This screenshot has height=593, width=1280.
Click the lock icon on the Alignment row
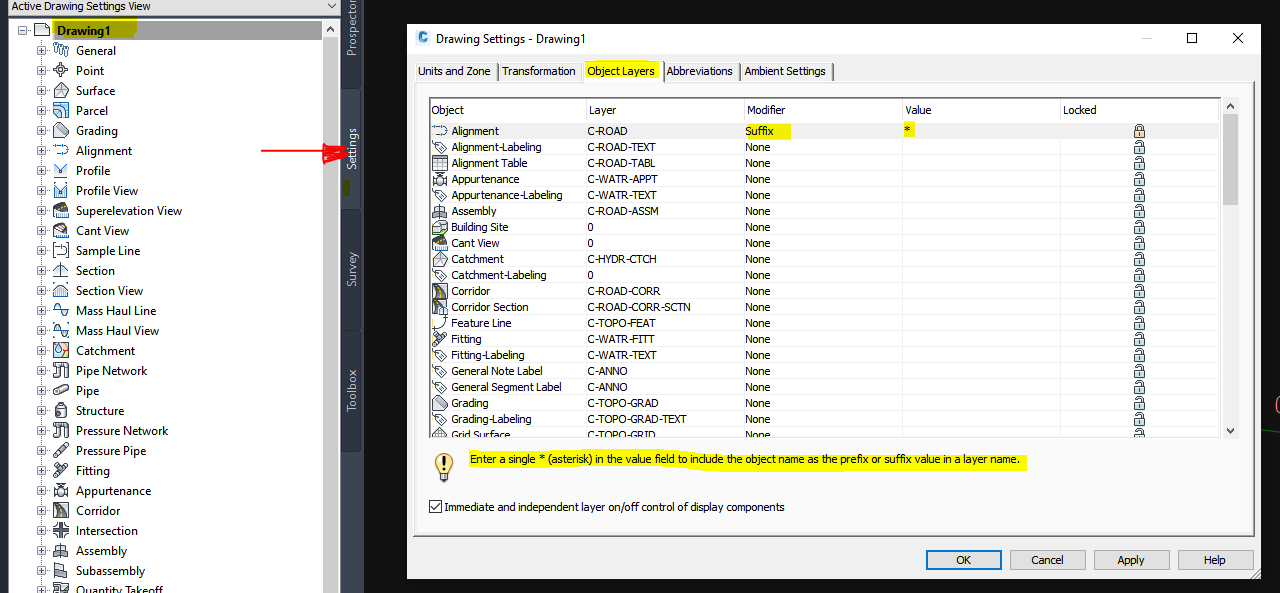(1139, 130)
